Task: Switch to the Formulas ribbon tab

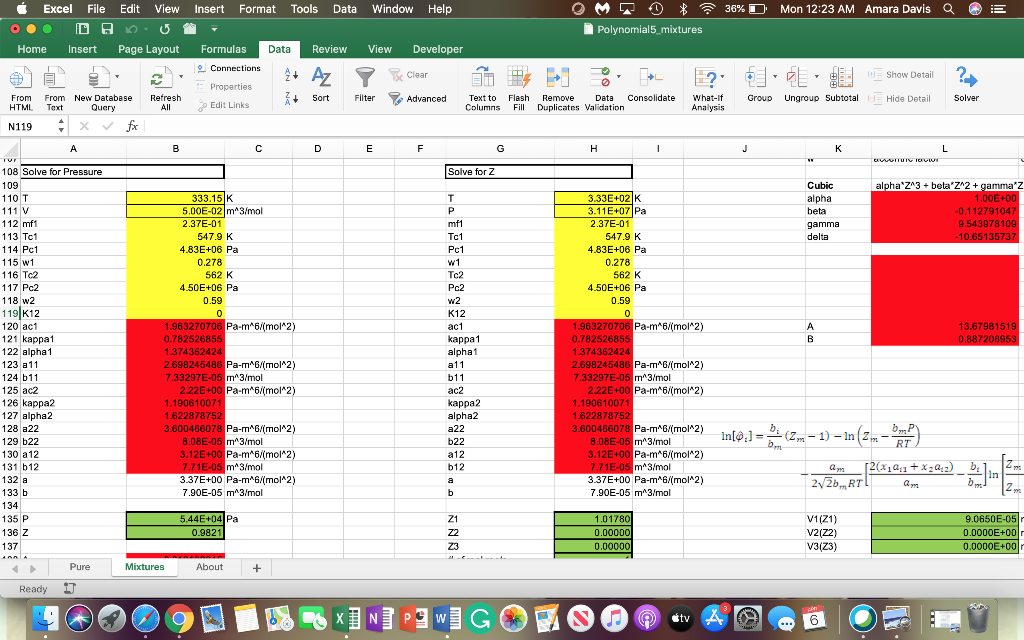Action: coord(224,48)
